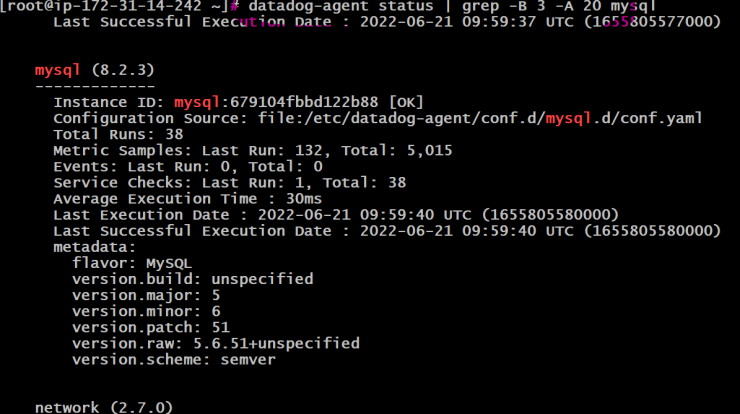Screen dimensions: 740x414
Task: Click the version.raw 5.6.51+unspecified value
Action: pyautogui.click(x=276, y=343)
